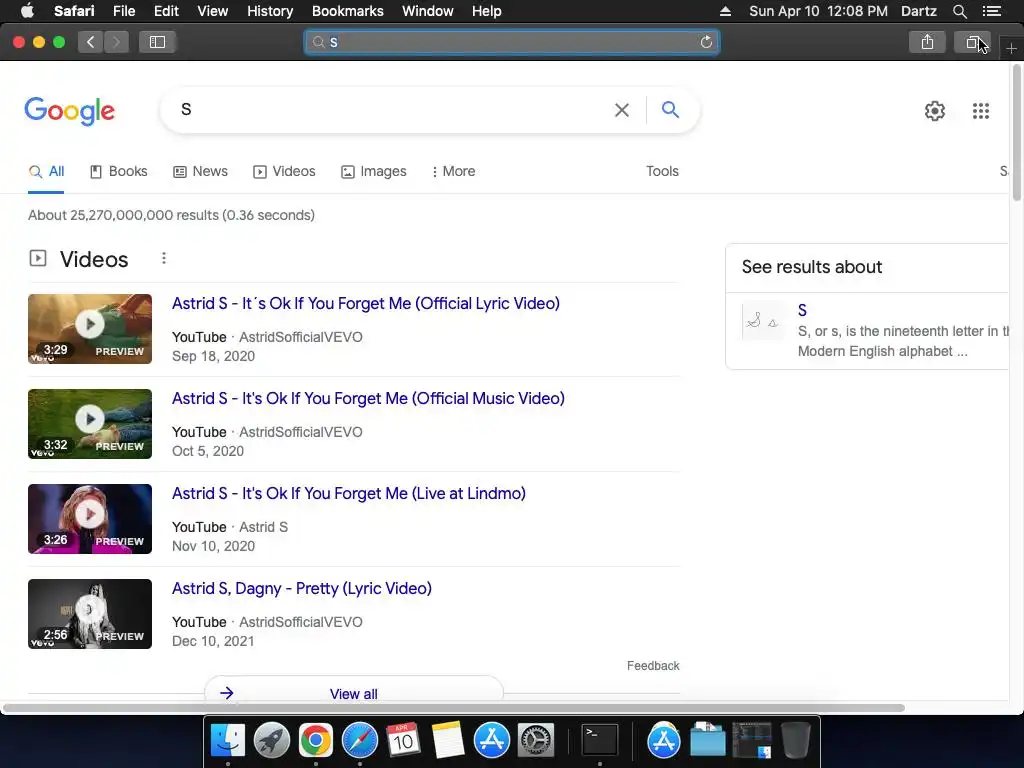1024x768 pixels.
Task: Go back with Safari back arrow
Action: pyautogui.click(x=91, y=42)
